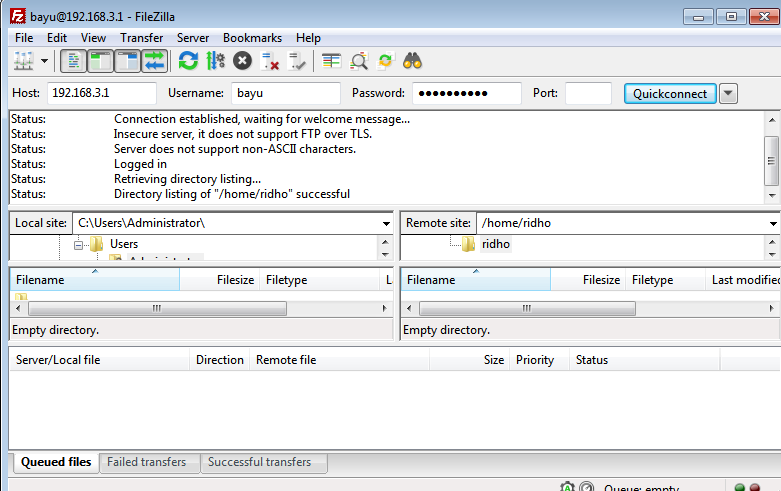The height and width of the screenshot is (491, 781).
Task: Click the remote file list horizontal scrollbar
Action: point(527,308)
